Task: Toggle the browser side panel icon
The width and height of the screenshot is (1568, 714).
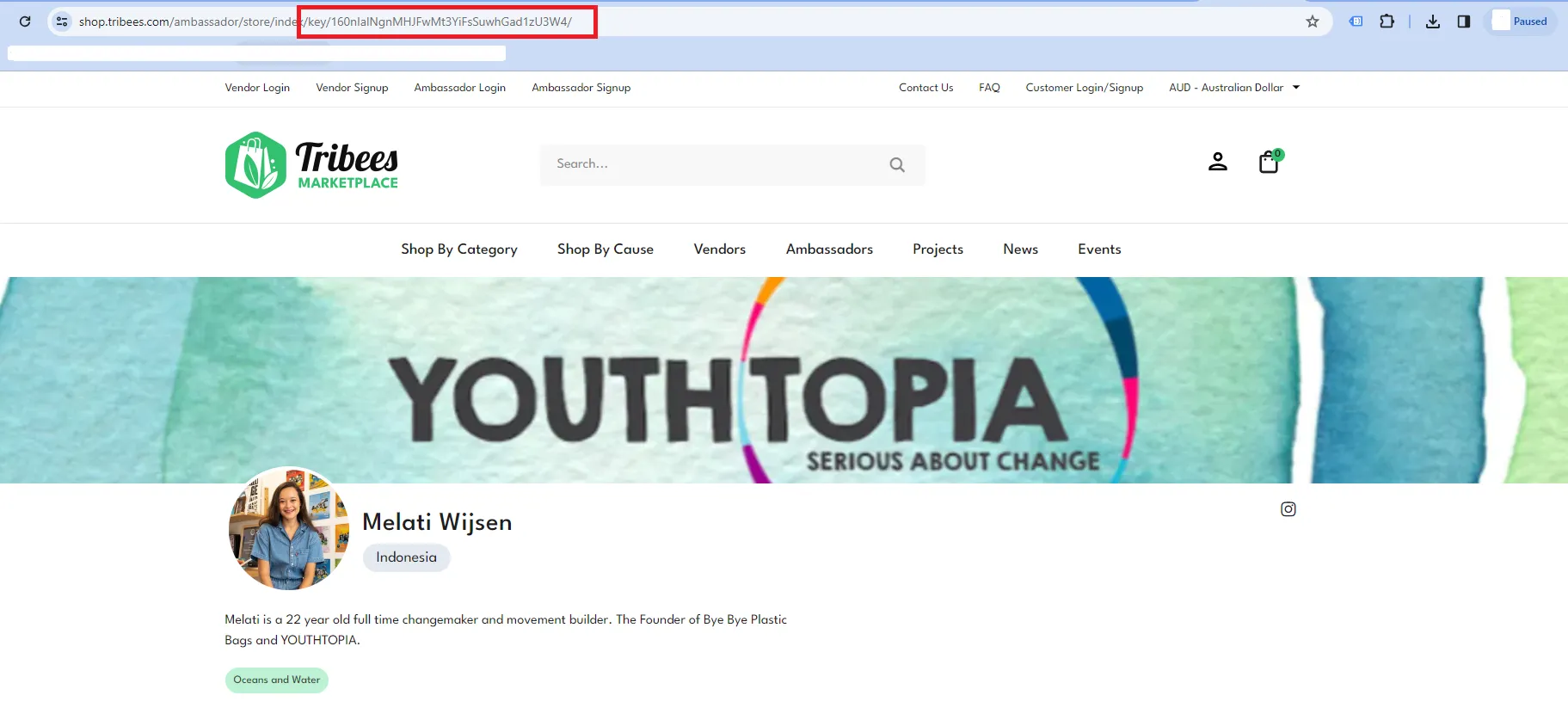Action: pyautogui.click(x=1464, y=22)
